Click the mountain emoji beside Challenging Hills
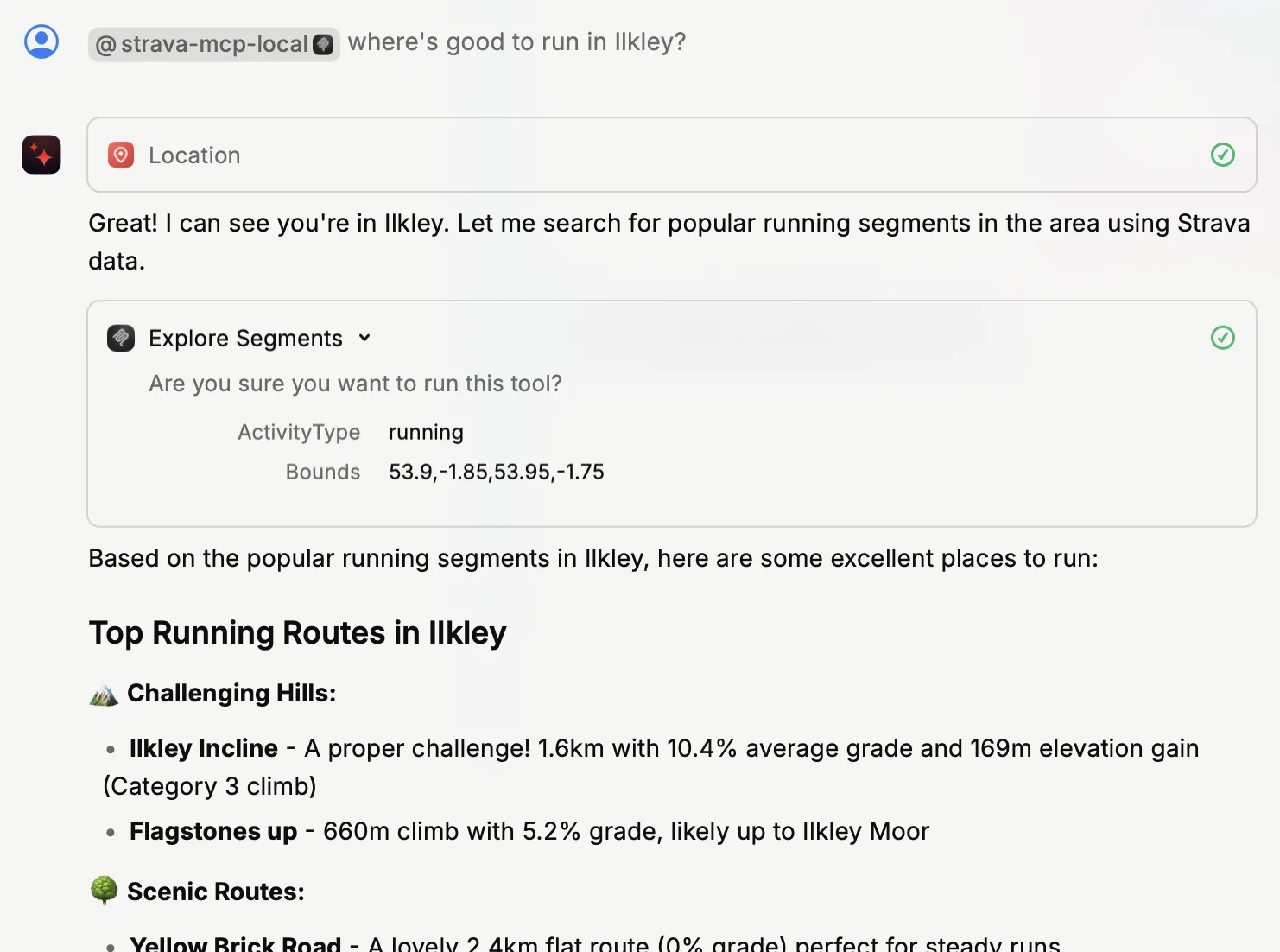The width and height of the screenshot is (1280, 952). point(104,694)
